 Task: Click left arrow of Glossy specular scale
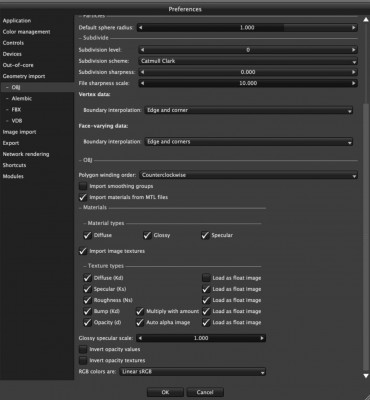pos(140,338)
